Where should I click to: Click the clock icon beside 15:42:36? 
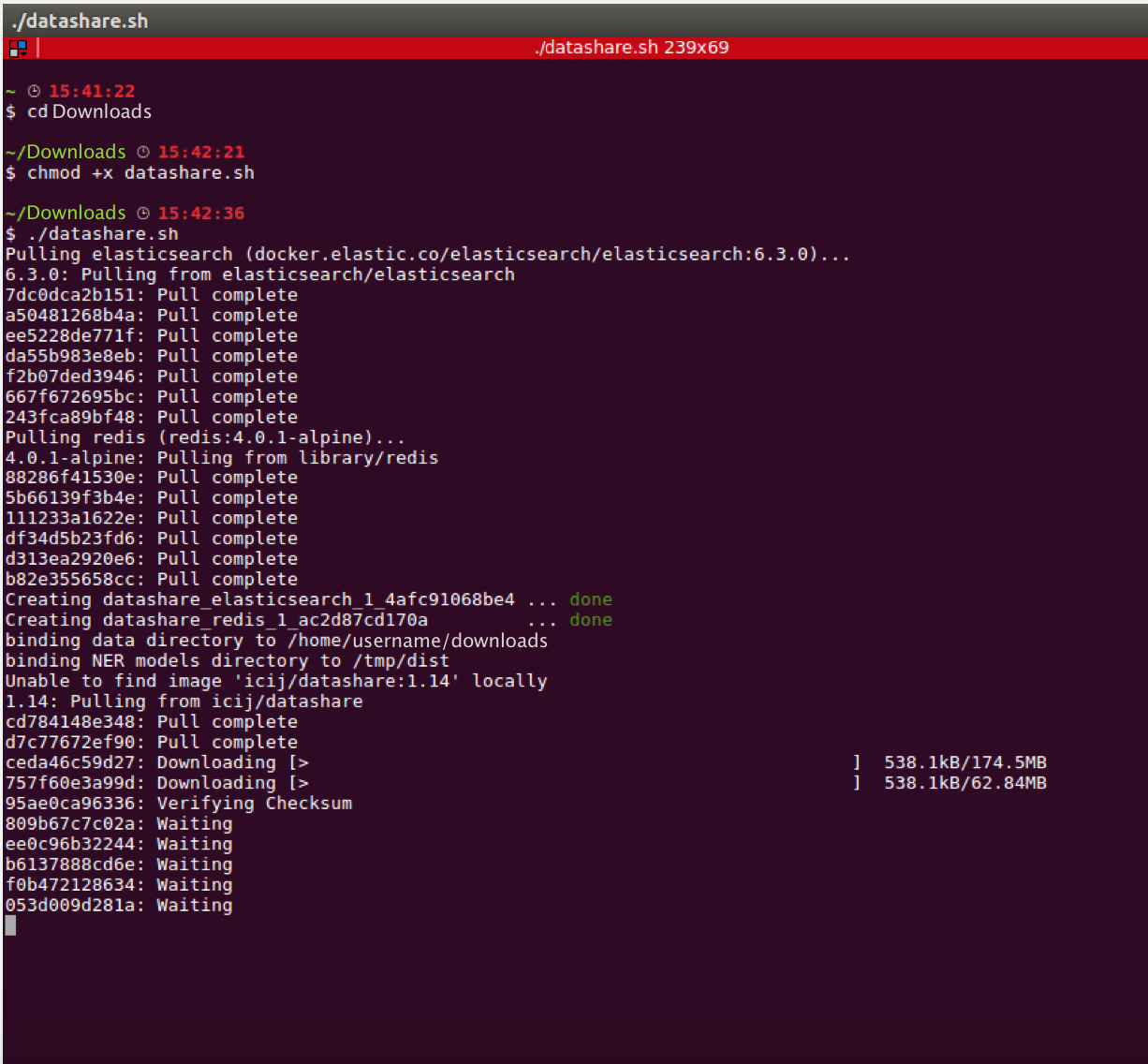coord(143,214)
